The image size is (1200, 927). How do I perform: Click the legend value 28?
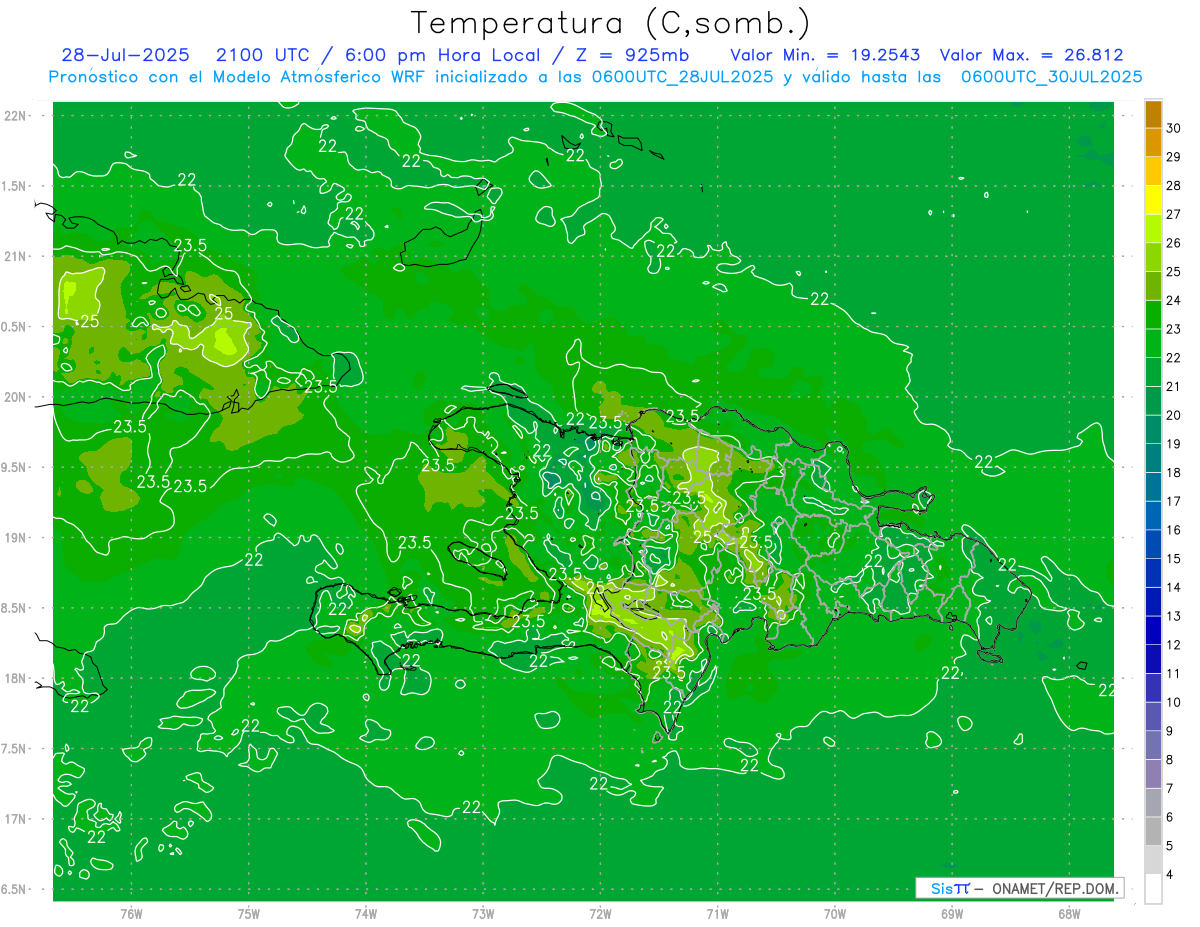[1174, 186]
